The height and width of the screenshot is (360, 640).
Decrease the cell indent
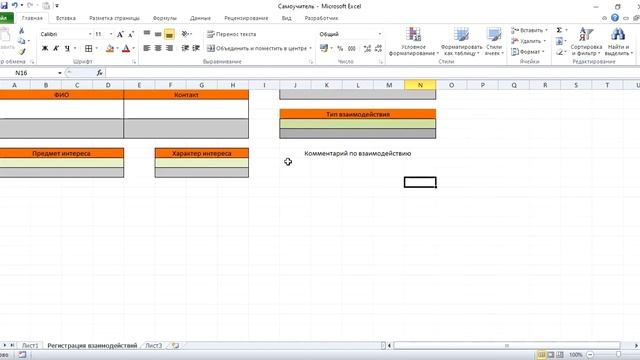click(x=185, y=48)
